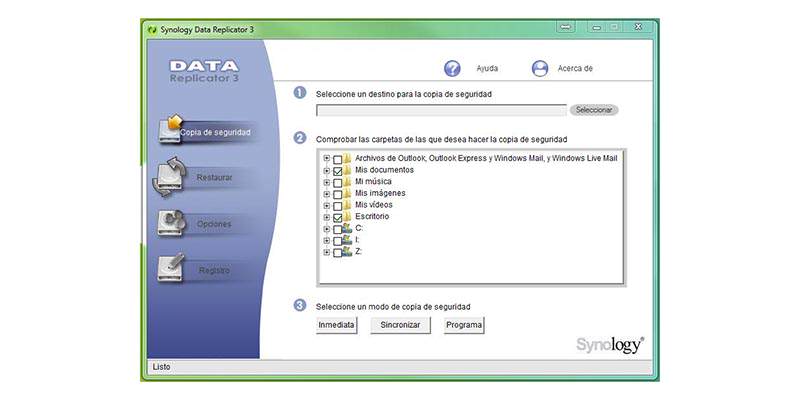Select the Mi música tree label
Screen dimensions: 800x400
tap(373, 182)
